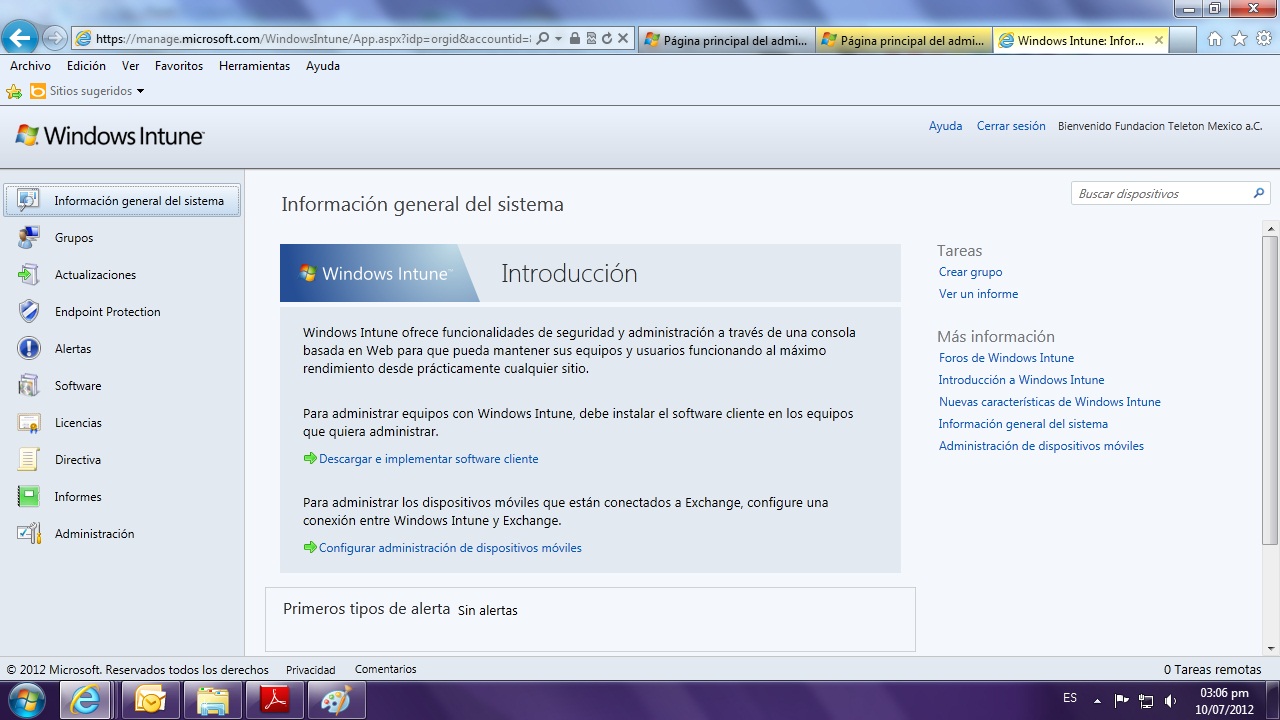Image resolution: width=1280 pixels, height=720 pixels.
Task: Select the Informes sidebar icon
Action: click(x=29, y=496)
